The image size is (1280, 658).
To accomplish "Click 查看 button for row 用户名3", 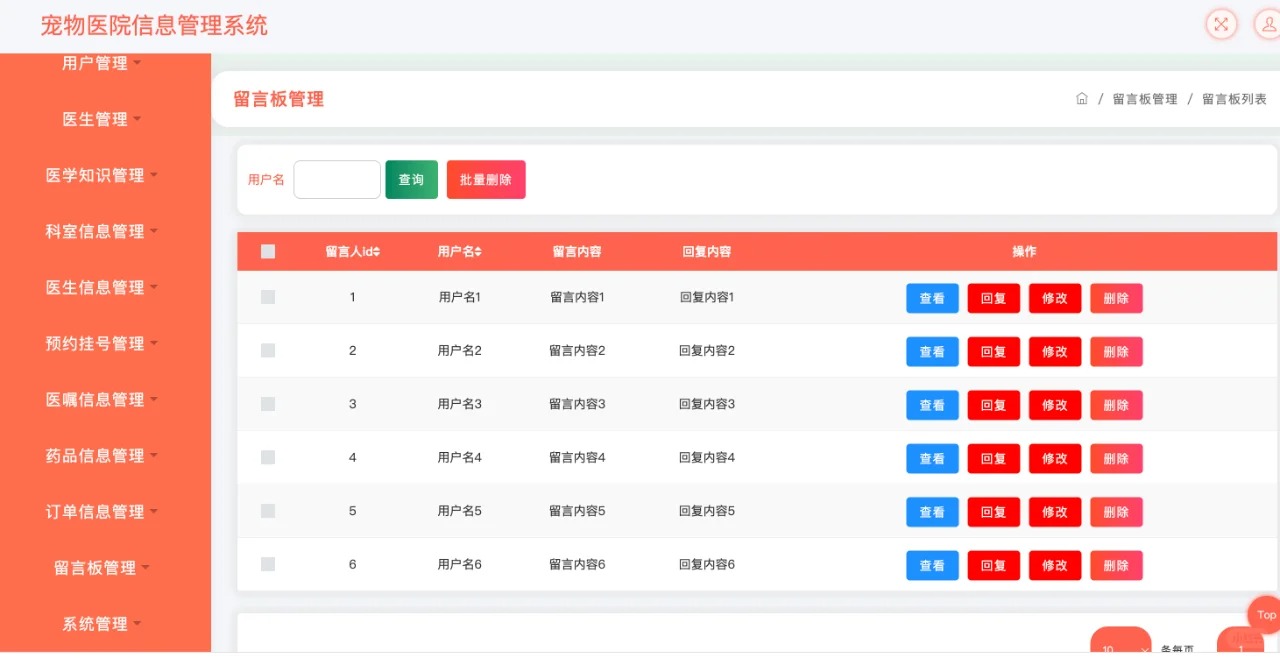I will [x=932, y=405].
